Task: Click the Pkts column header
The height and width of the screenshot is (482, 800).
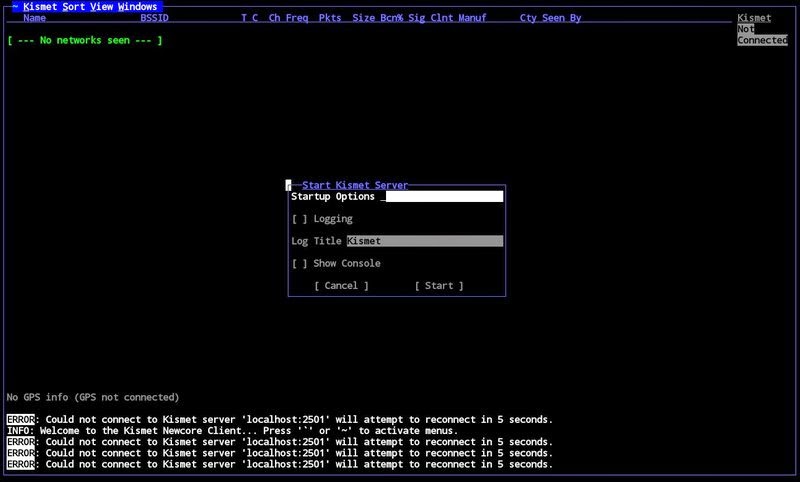Action: (x=330, y=18)
